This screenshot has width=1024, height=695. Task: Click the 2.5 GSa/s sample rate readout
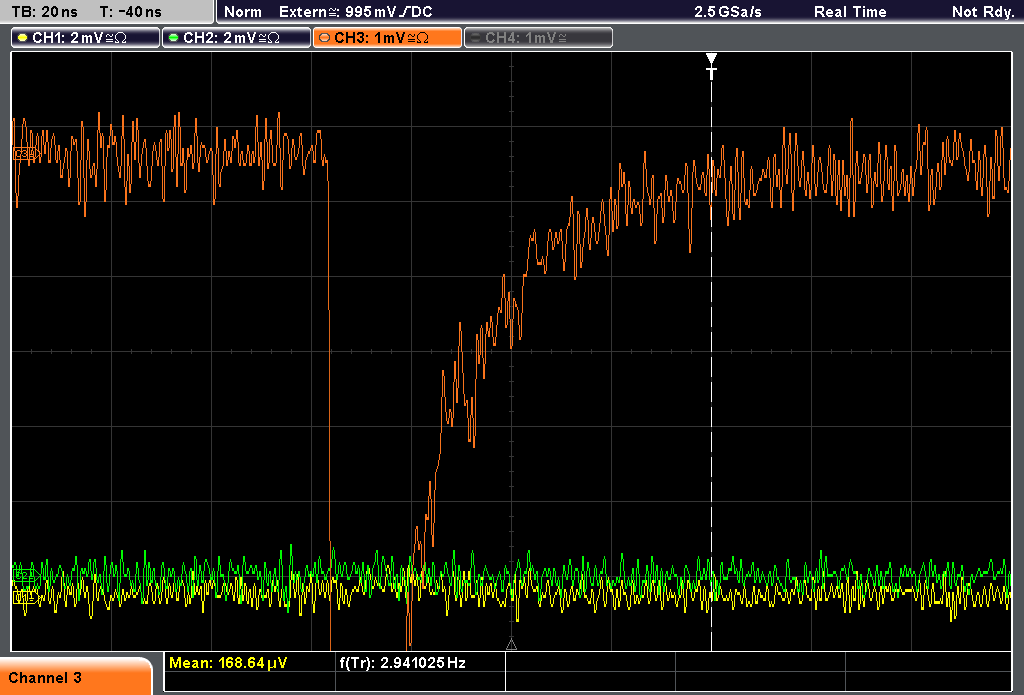(x=728, y=12)
